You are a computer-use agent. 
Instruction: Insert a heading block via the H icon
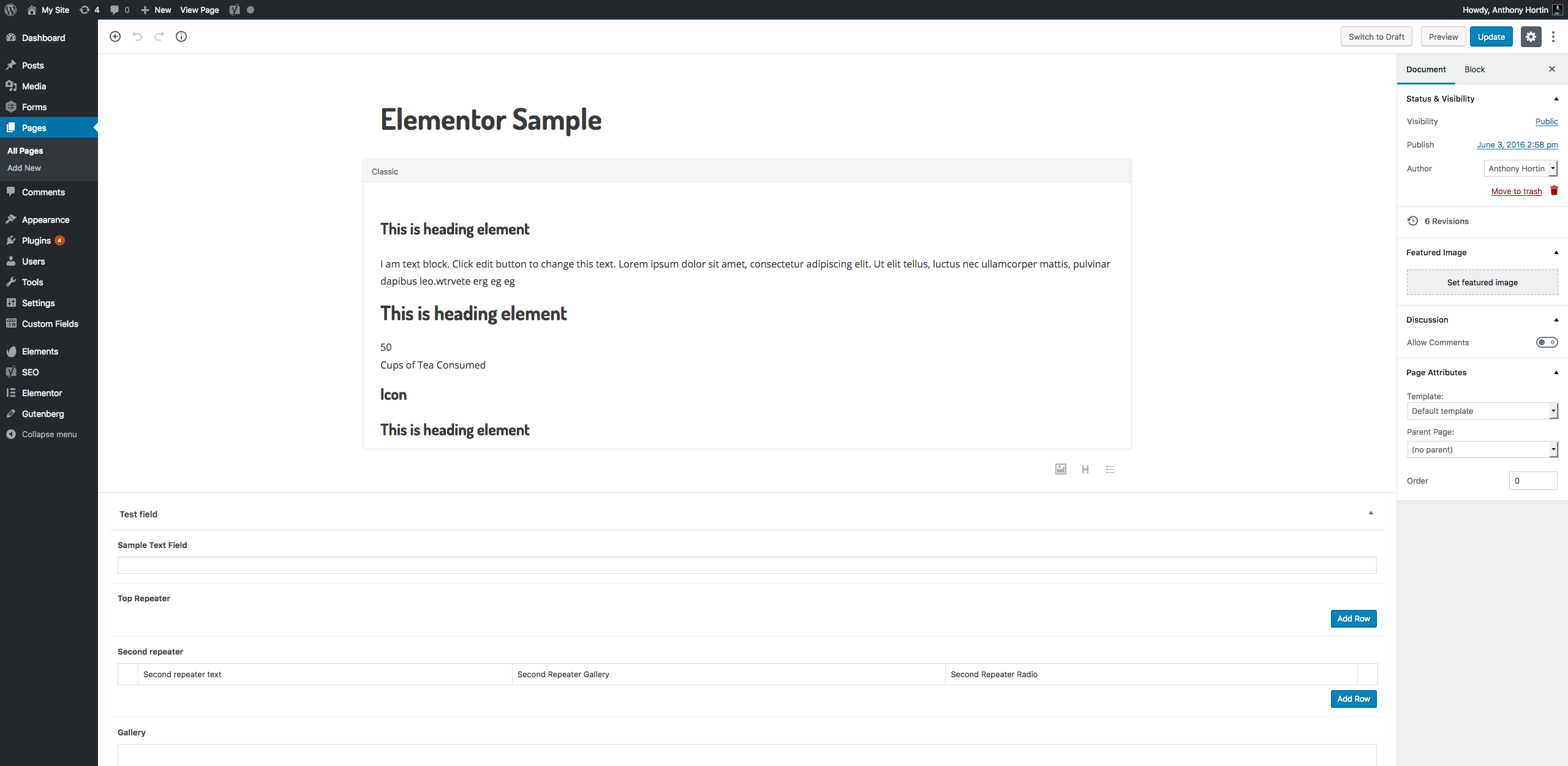point(1085,469)
